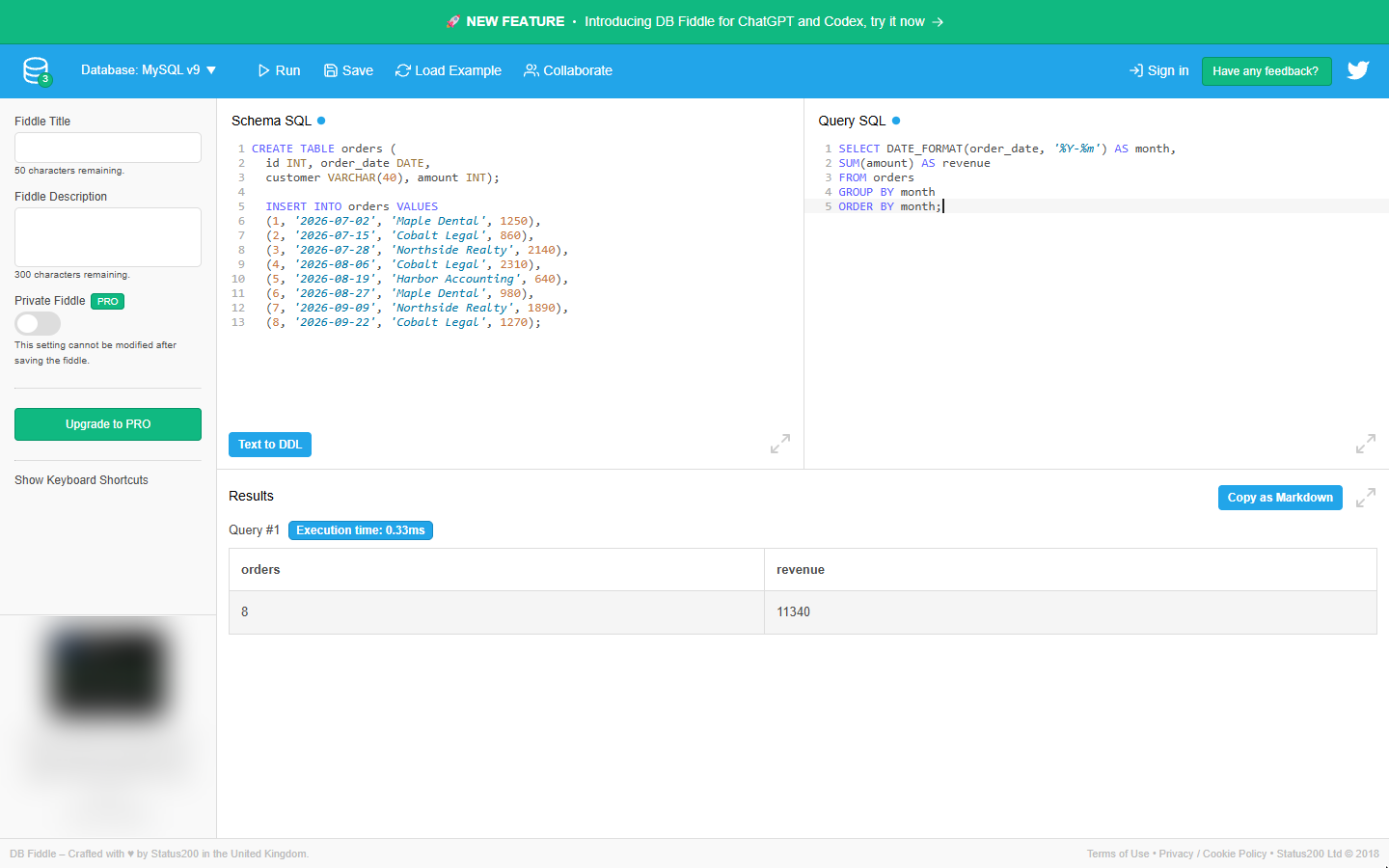This screenshot has height=868, width=1389.
Task: Click the 'Query #1' label
Action: coord(254,530)
